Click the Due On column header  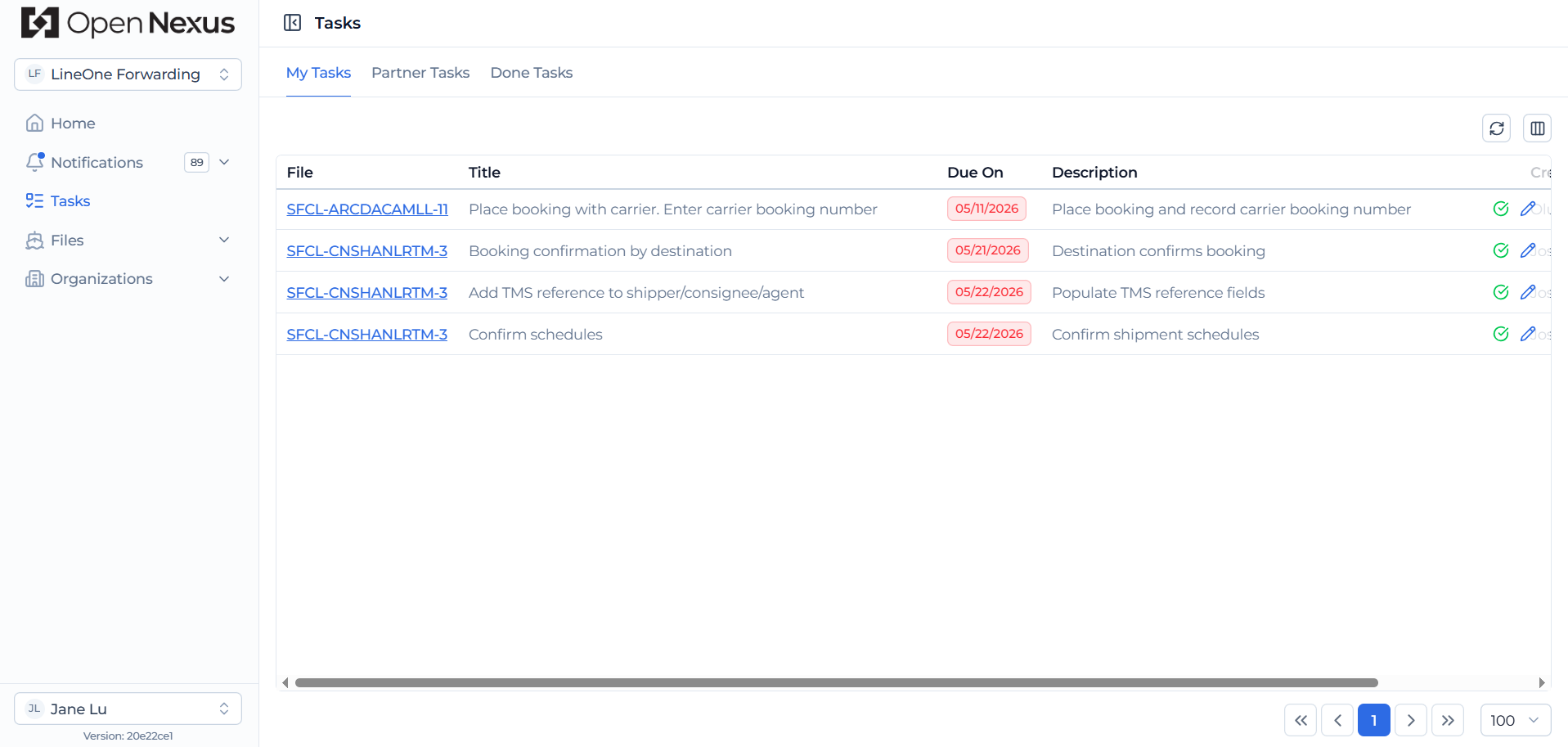[x=975, y=173]
